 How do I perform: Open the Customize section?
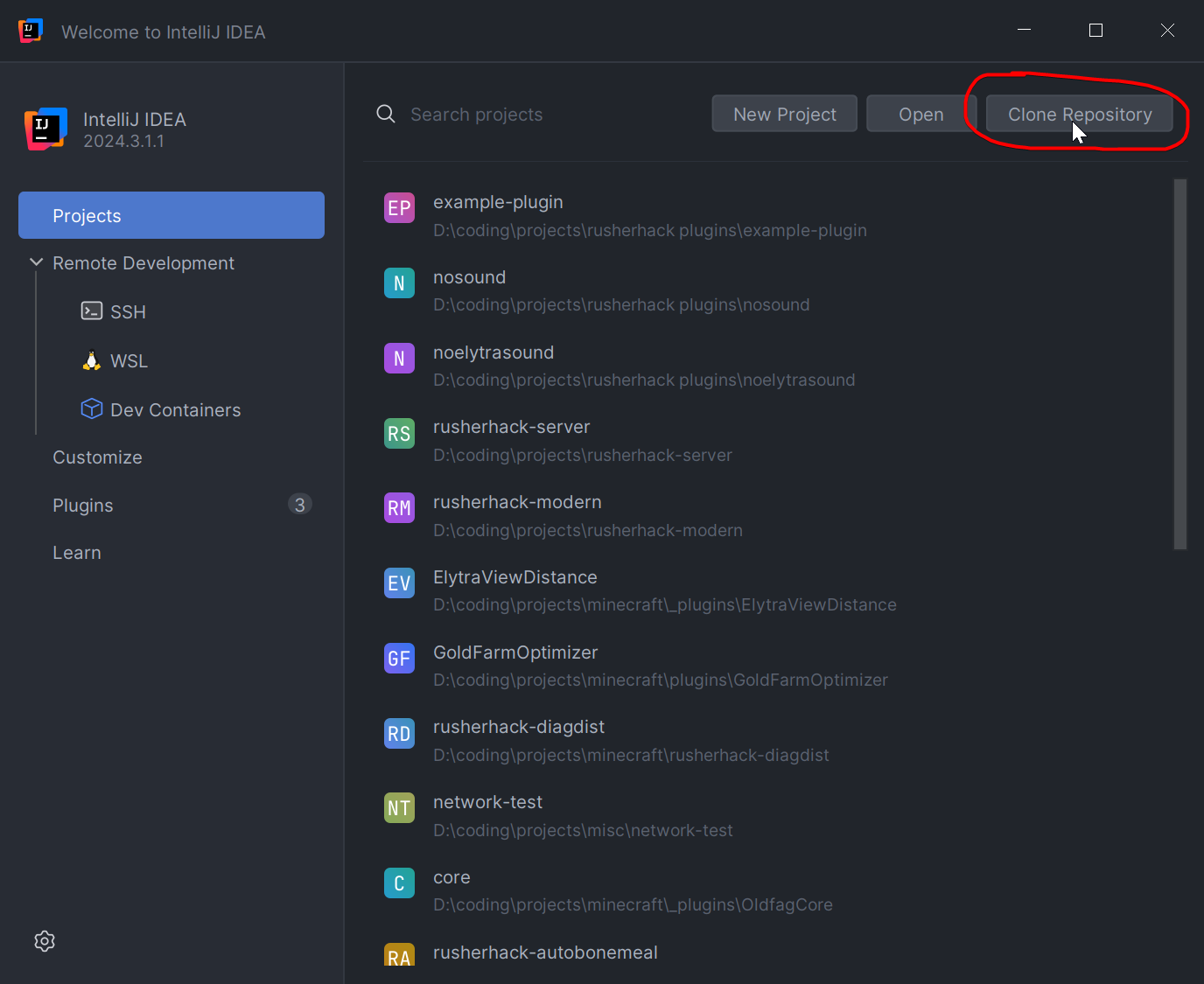(x=97, y=457)
